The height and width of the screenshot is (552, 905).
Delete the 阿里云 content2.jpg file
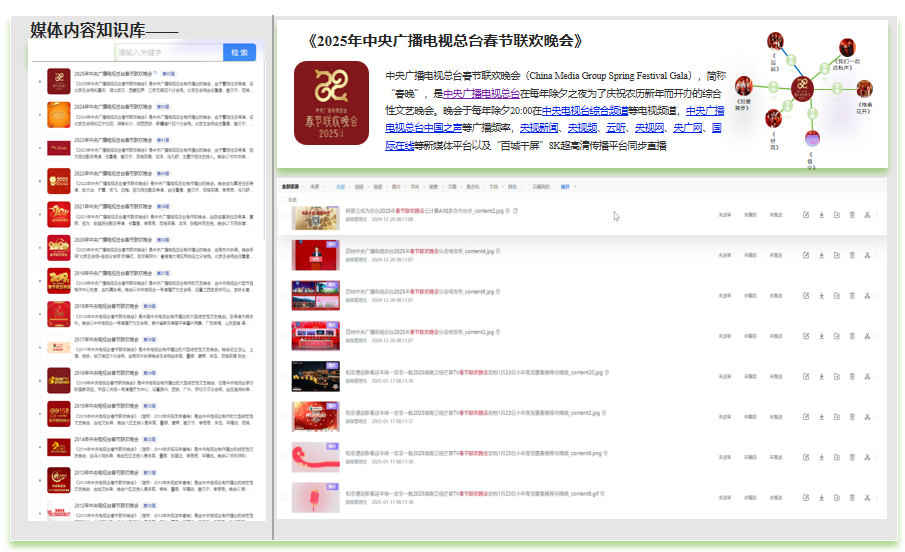(852, 215)
